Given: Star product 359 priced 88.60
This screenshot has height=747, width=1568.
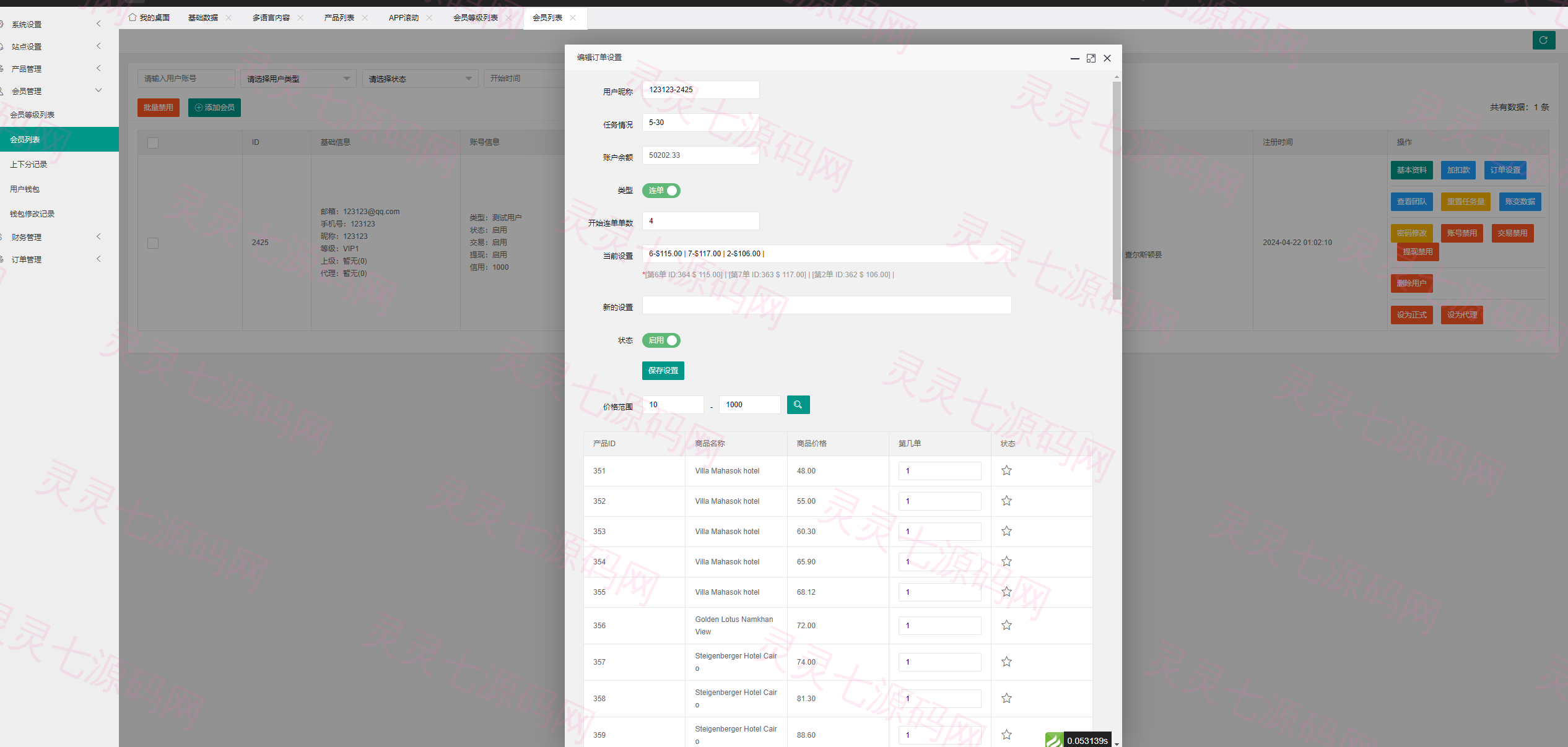Looking at the screenshot, I should 1007,735.
